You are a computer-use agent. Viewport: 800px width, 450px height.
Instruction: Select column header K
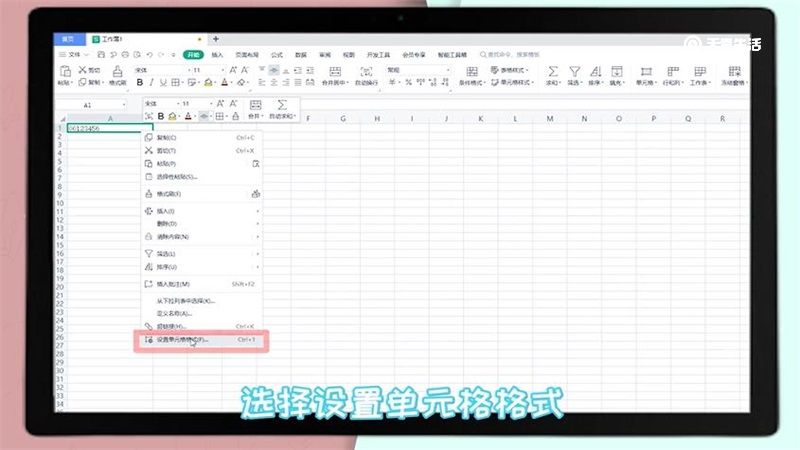click(x=481, y=118)
